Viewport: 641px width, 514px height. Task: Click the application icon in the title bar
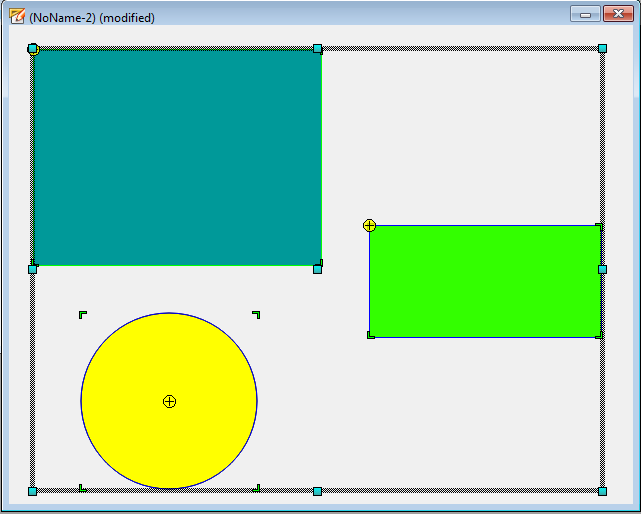(x=17, y=16)
